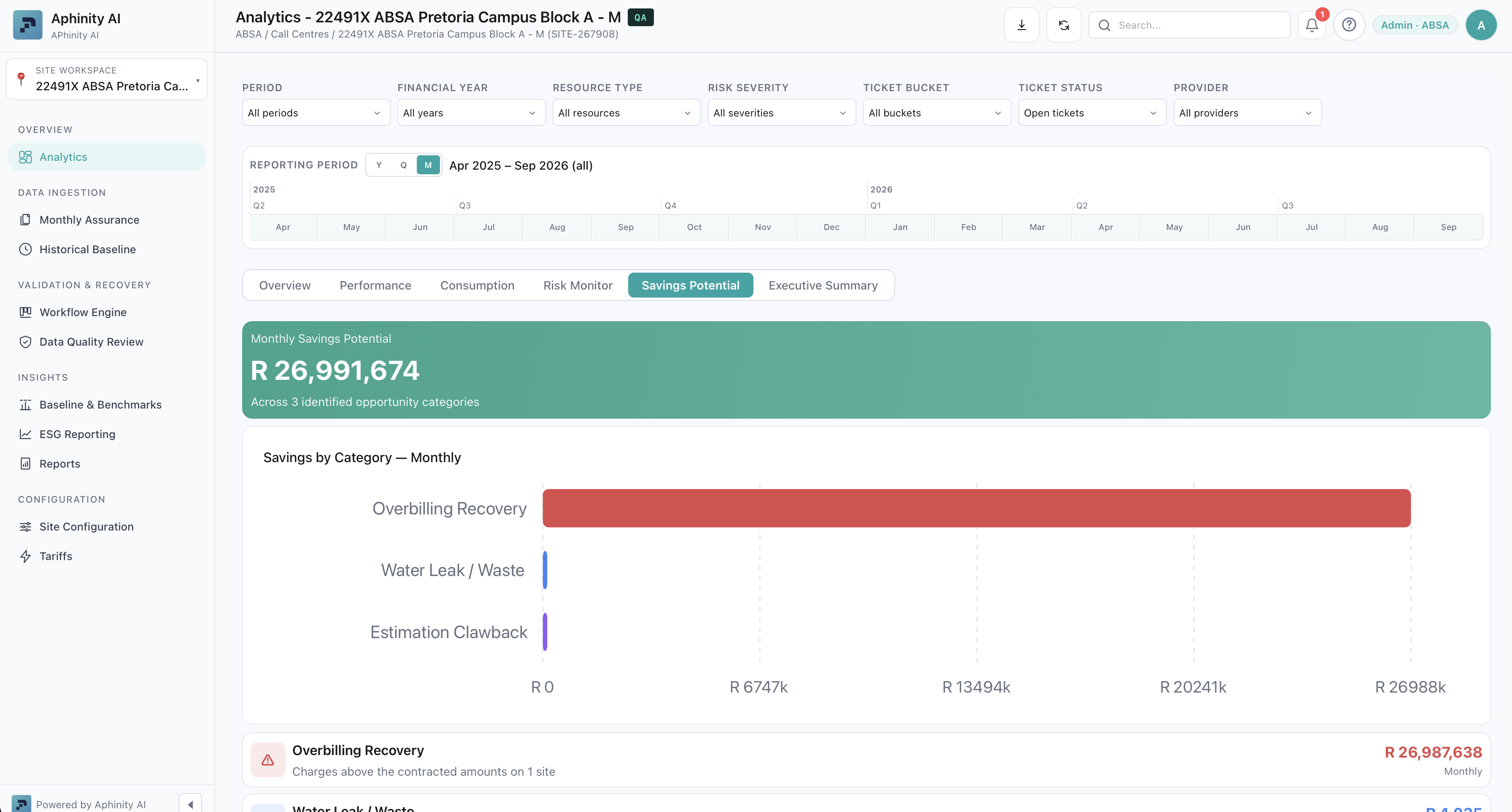The image size is (1512, 812).
Task: Switch to the Risk Monitor tab
Action: coord(578,285)
